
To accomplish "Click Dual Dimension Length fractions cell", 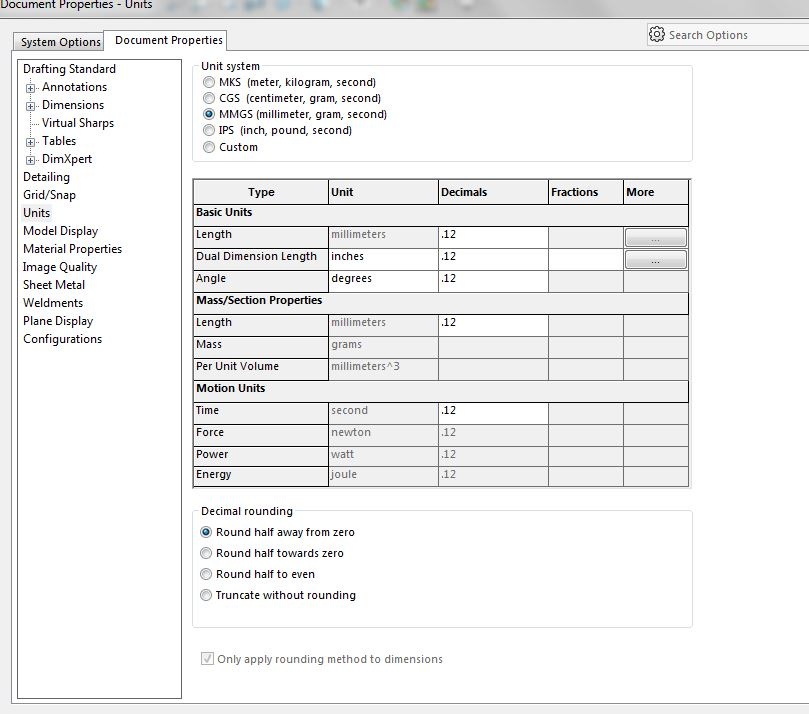I will coord(586,259).
